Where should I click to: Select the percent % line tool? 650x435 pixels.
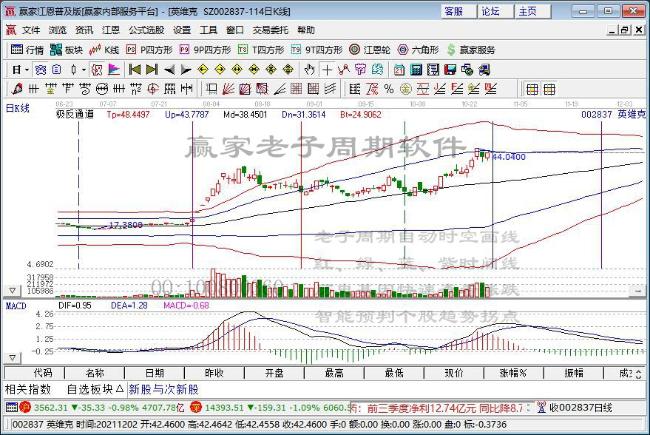pyautogui.click(x=388, y=89)
